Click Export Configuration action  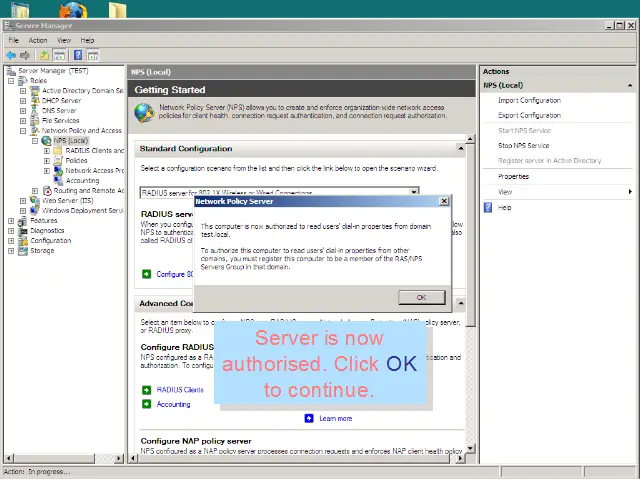click(529, 116)
